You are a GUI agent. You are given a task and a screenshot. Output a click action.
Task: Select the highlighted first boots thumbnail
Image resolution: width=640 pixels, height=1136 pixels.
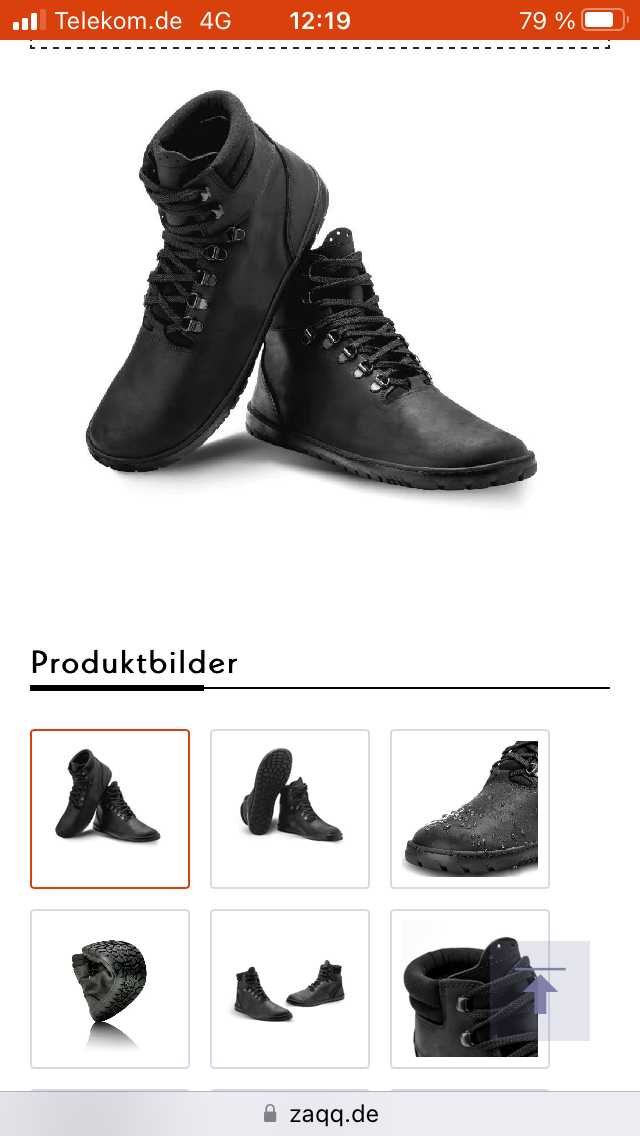click(x=110, y=809)
